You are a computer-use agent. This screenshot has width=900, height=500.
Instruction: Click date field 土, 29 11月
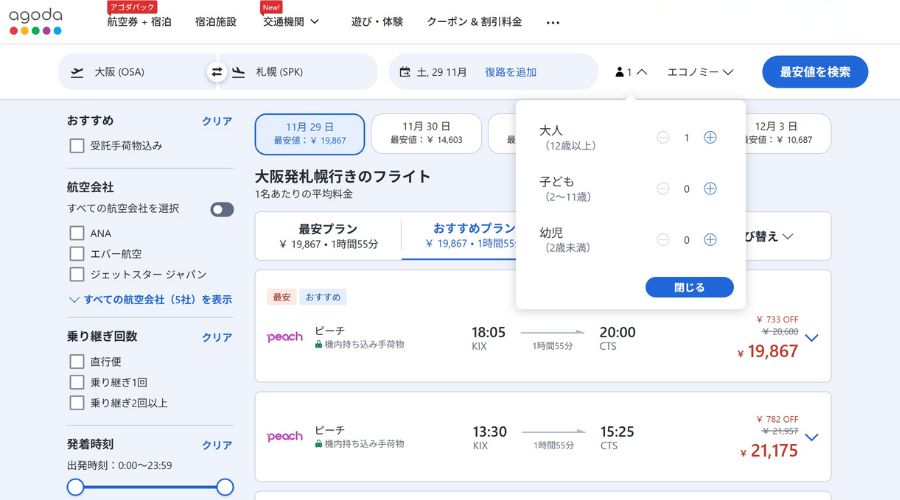441,72
